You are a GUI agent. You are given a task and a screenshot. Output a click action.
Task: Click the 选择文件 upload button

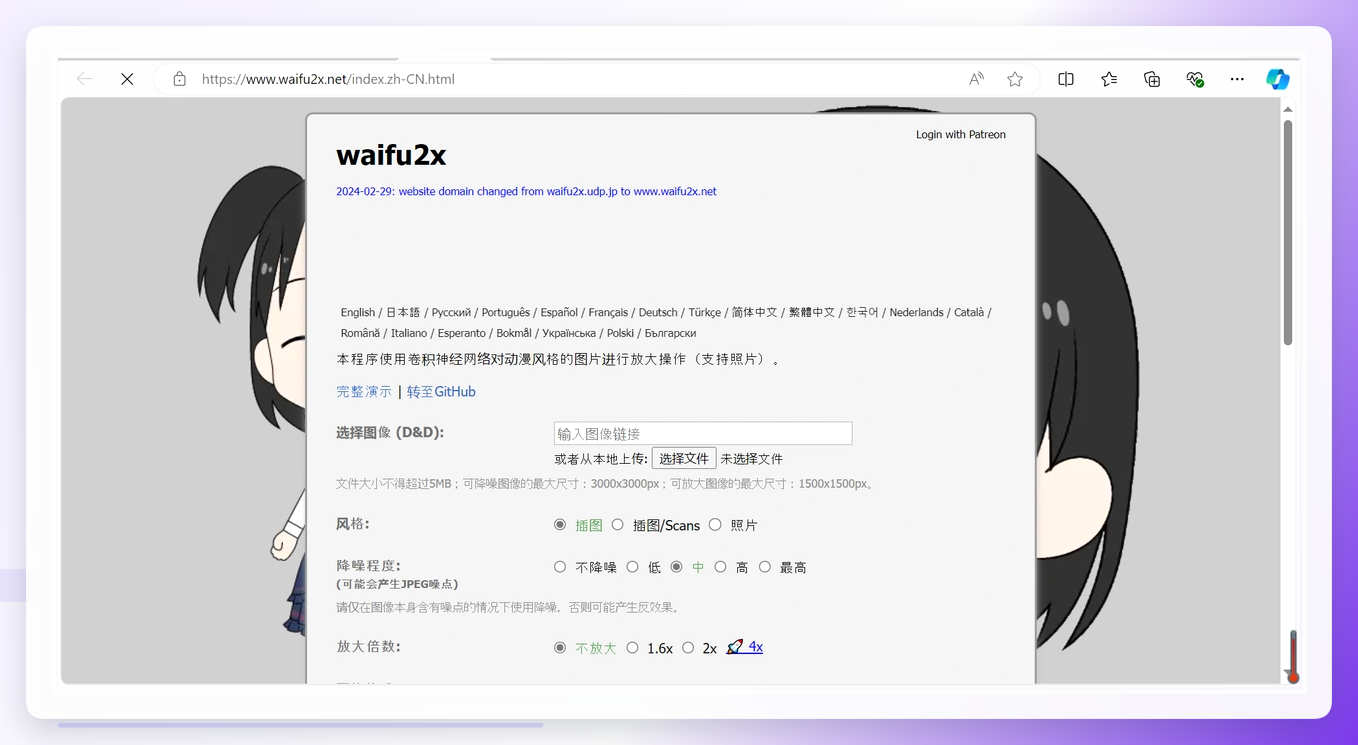click(684, 459)
